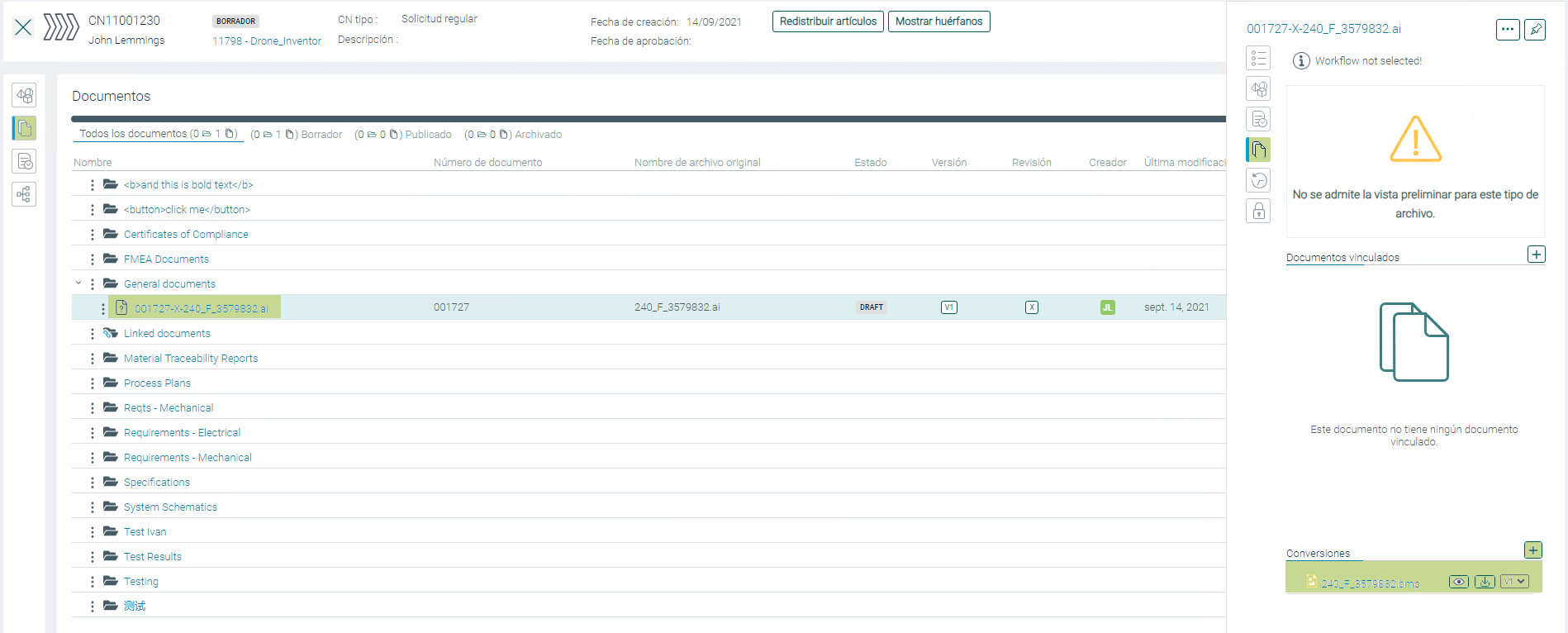Open the Linked documents entry
Viewport: 1568px width, 633px height.
point(167,334)
